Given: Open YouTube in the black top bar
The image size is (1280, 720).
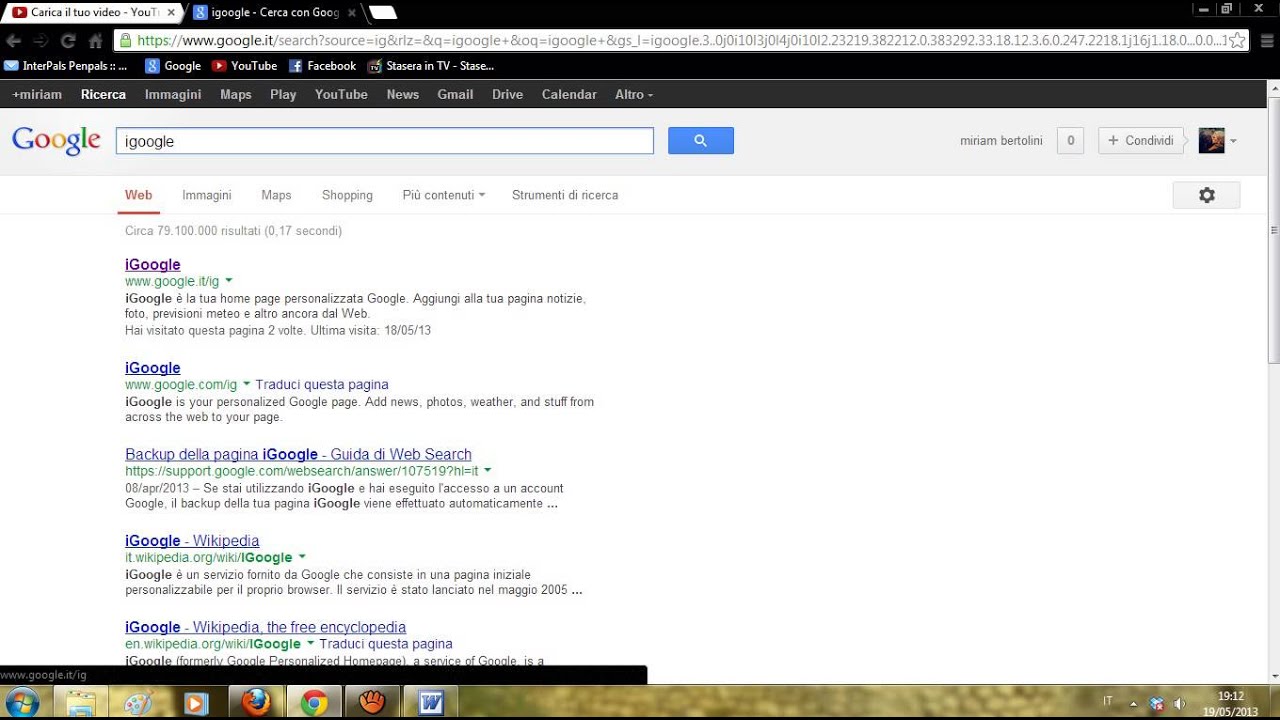Looking at the screenshot, I should [341, 94].
